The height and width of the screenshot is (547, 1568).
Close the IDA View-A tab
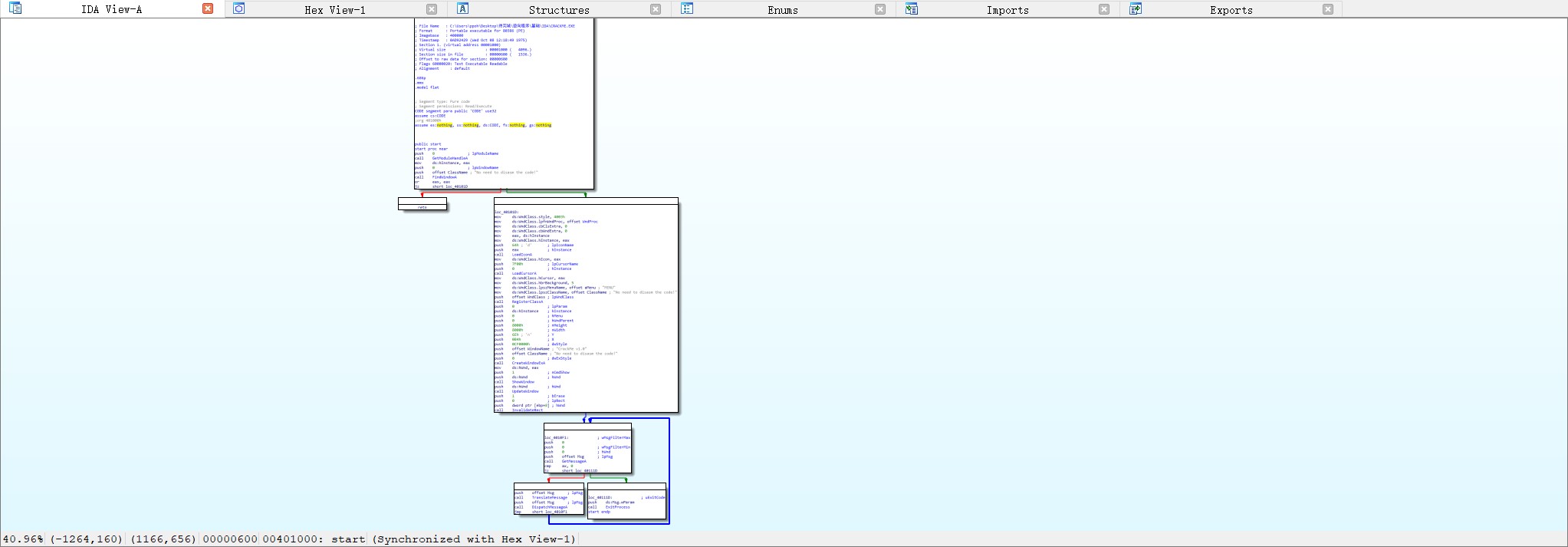[x=208, y=8]
